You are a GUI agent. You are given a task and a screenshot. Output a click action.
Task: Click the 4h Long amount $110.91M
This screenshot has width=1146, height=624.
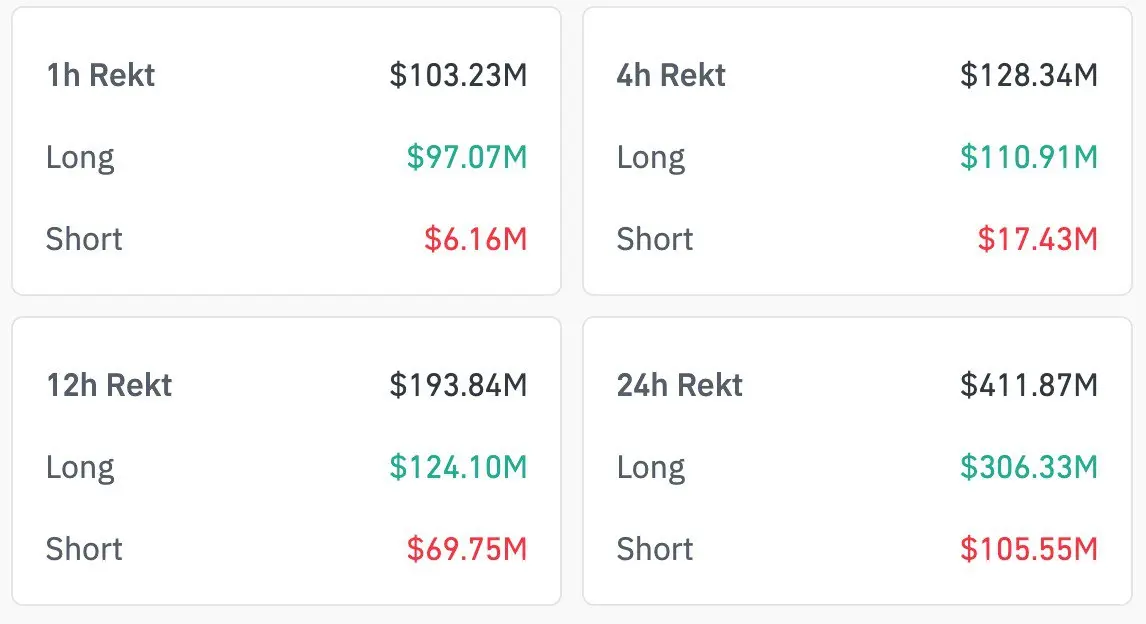click(x=1029, y=157)
